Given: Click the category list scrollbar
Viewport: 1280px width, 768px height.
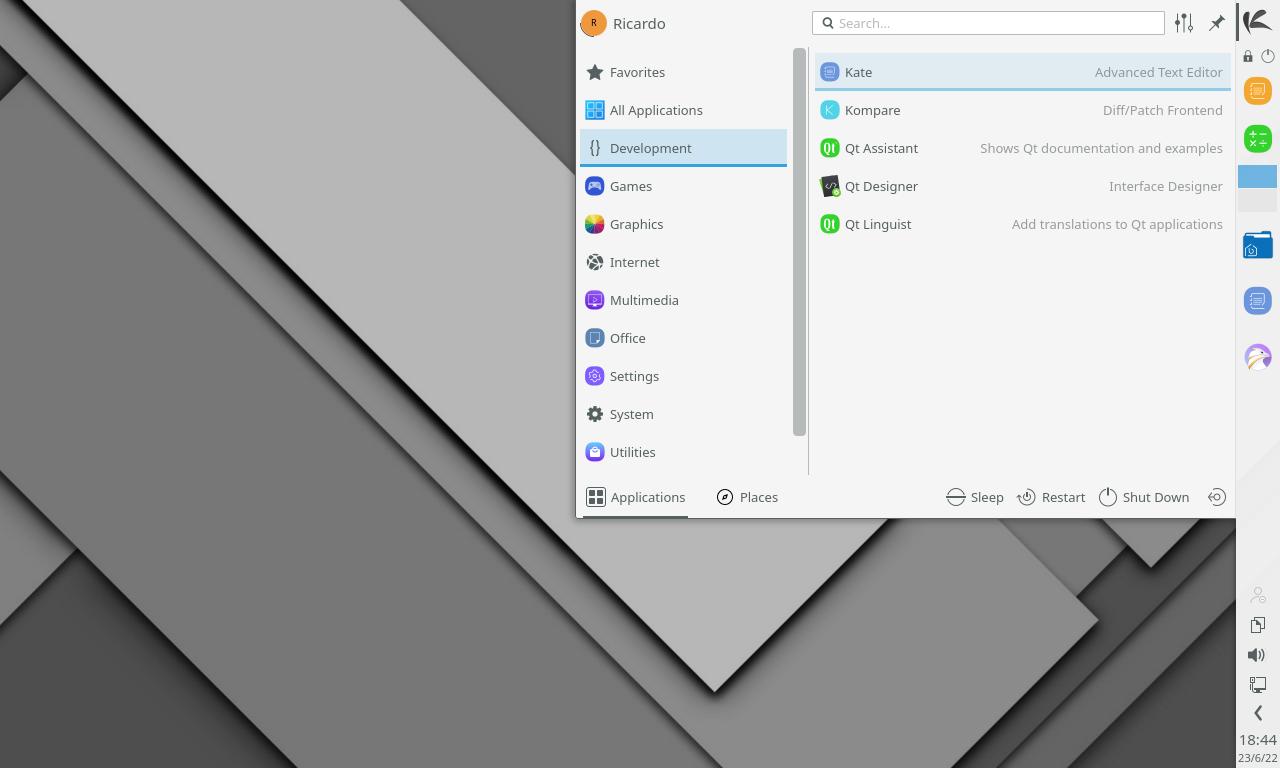Looking at the screenshot, I should tap(799, 242).
